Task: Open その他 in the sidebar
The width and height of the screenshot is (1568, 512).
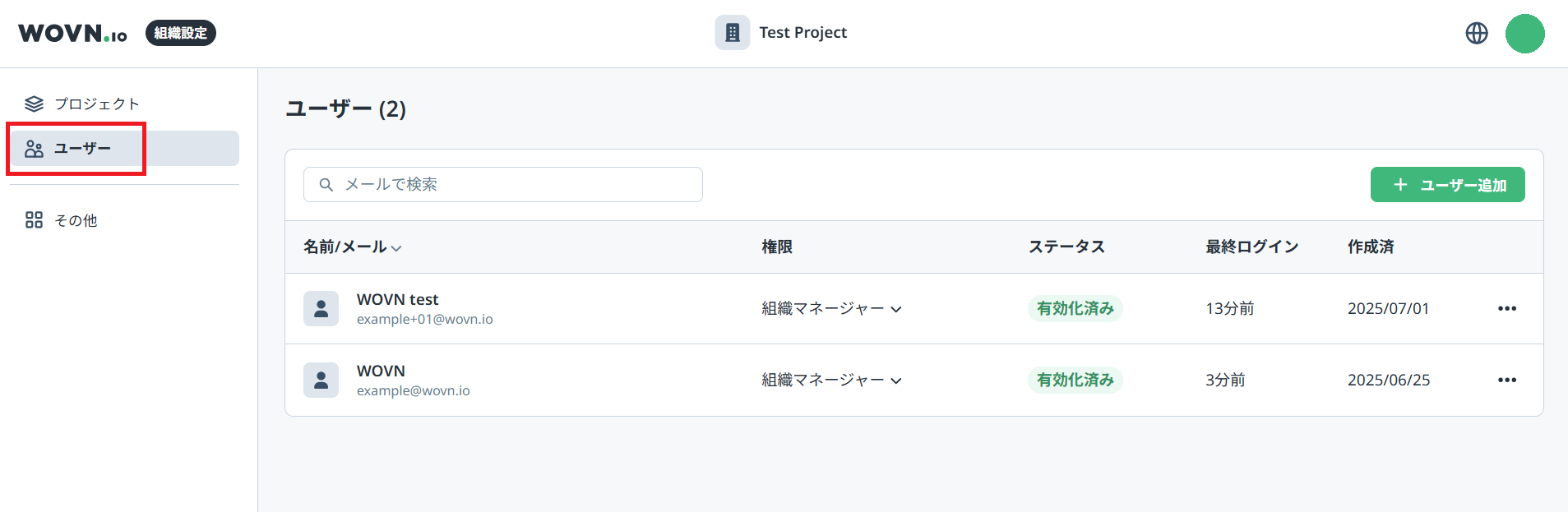Action: click(x=75, y=220)
